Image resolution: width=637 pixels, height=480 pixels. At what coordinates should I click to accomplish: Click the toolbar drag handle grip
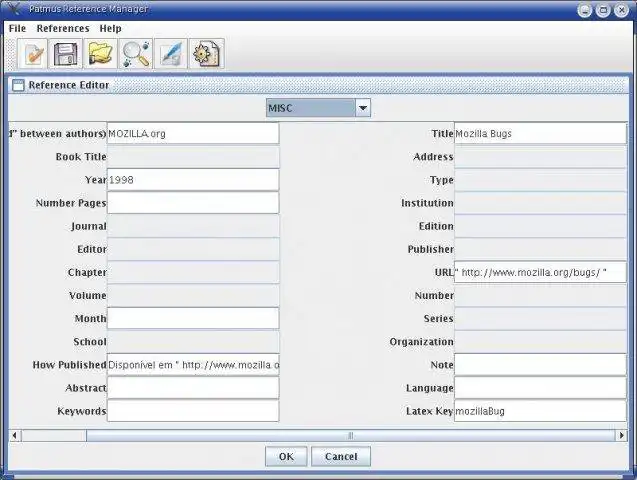(x=11, y=54)
